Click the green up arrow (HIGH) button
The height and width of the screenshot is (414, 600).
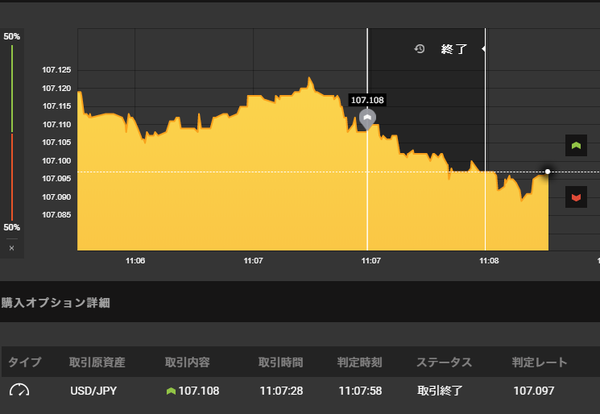pos(576,145)
